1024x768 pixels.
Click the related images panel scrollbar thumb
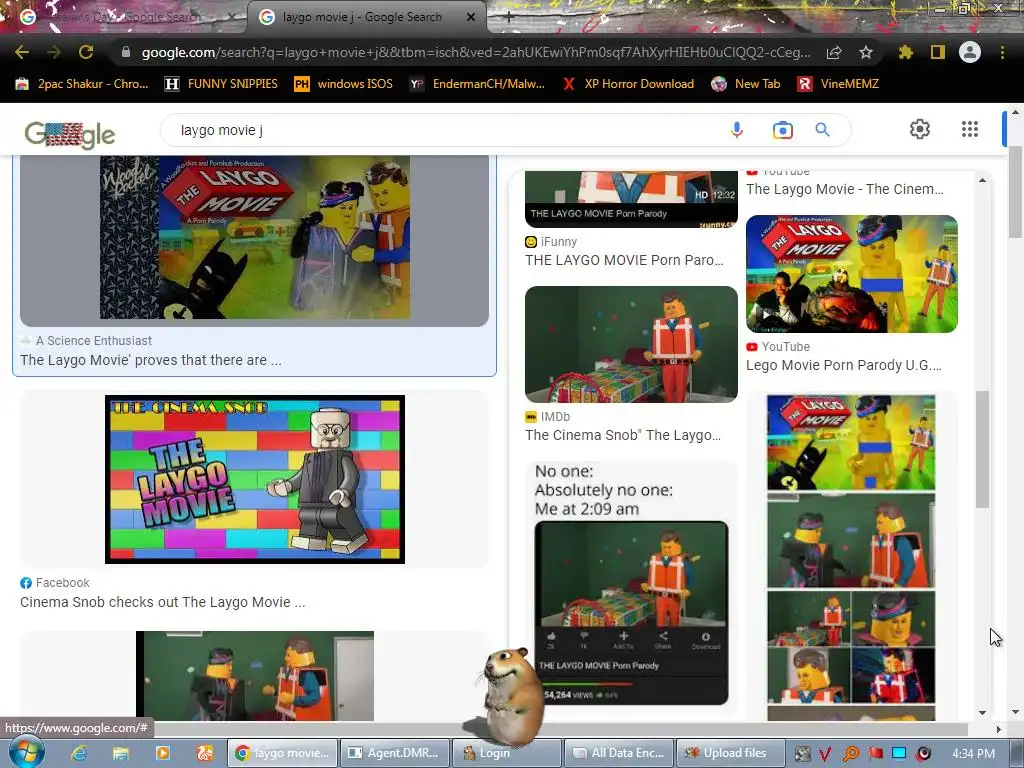coord(982,449)
